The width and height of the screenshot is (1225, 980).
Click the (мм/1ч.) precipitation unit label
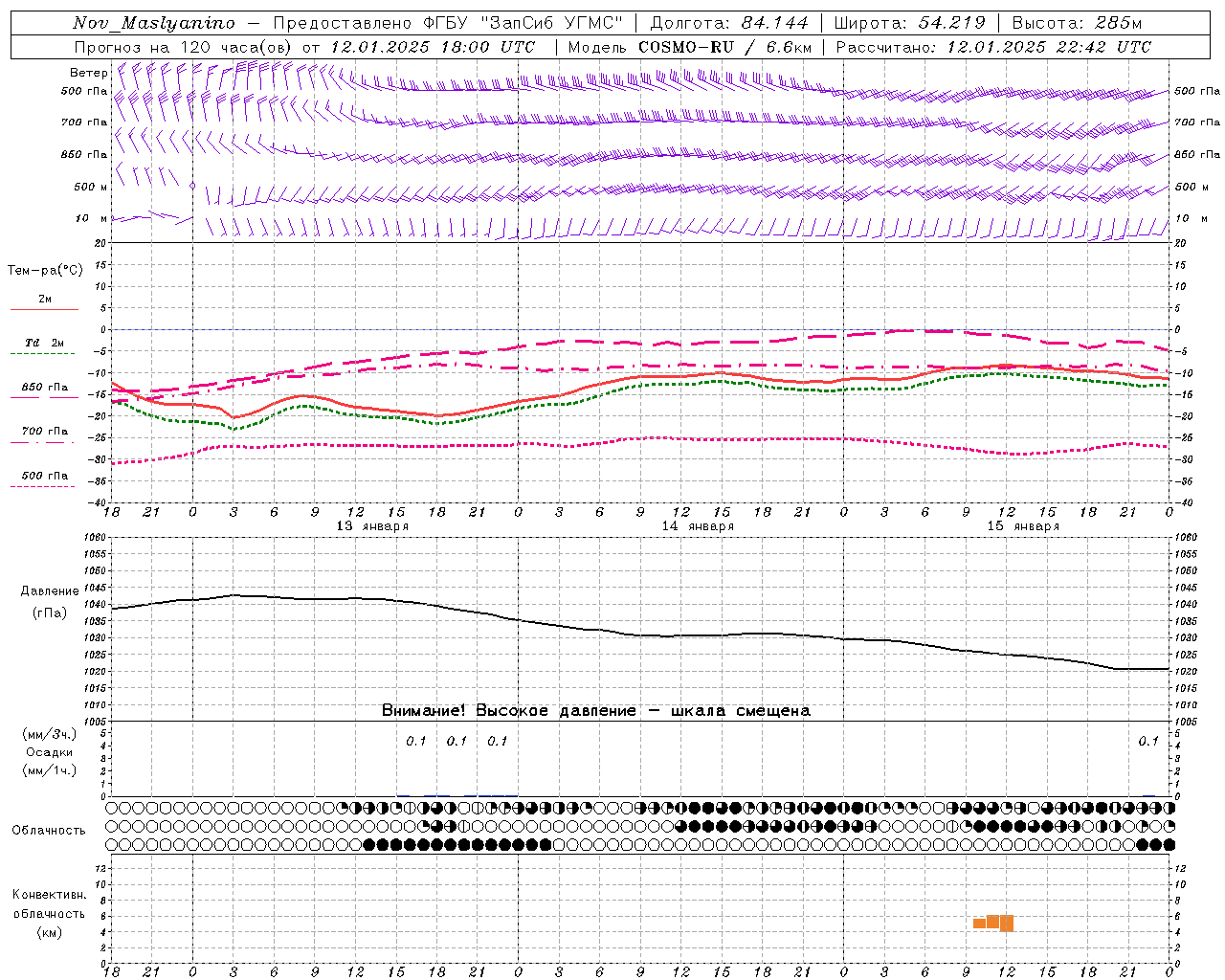(50, 770)
